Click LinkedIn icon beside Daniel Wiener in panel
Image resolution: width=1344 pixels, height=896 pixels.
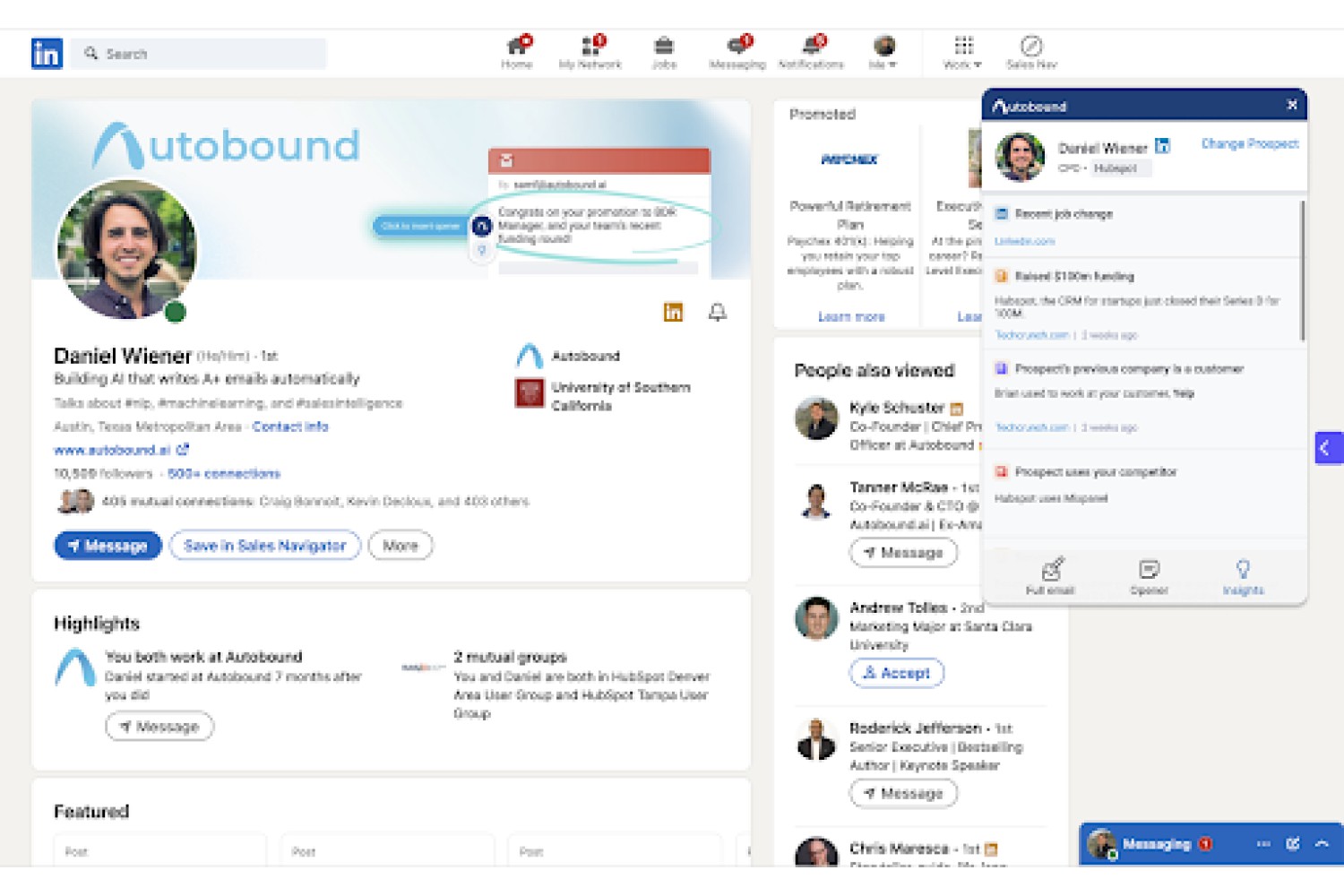pyautogui.click(x=1162, y=146)
